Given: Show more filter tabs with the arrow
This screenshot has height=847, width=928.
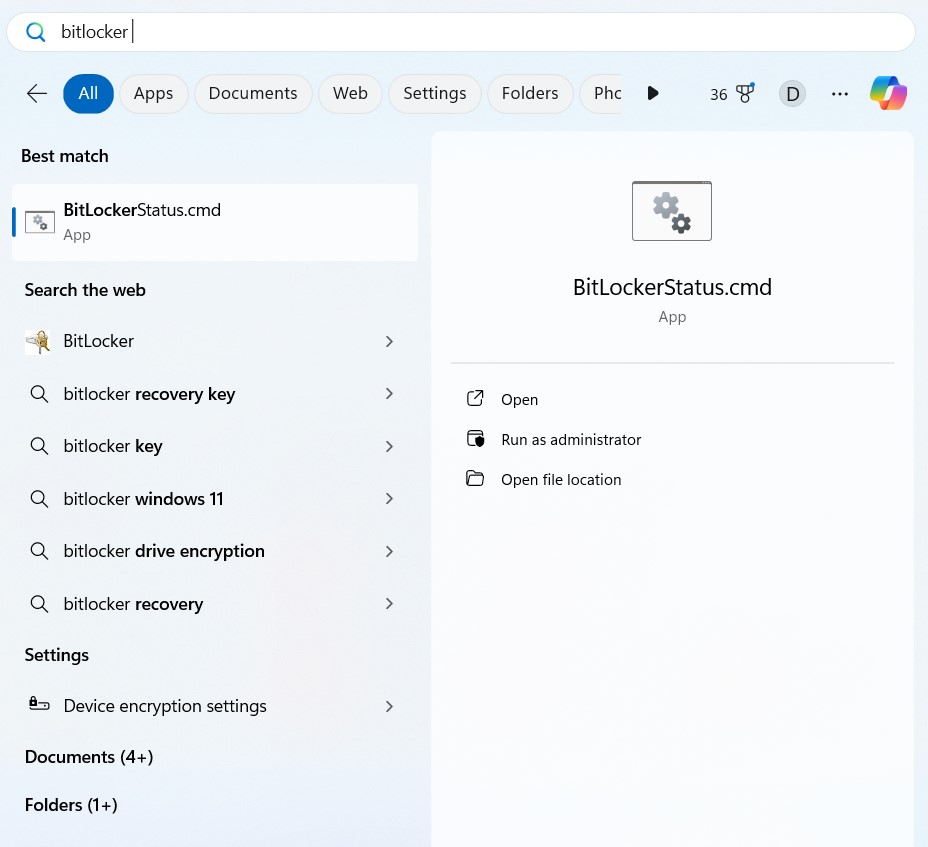Looking at the screenshot, I should pyautogui.click(x=652, y=93).
